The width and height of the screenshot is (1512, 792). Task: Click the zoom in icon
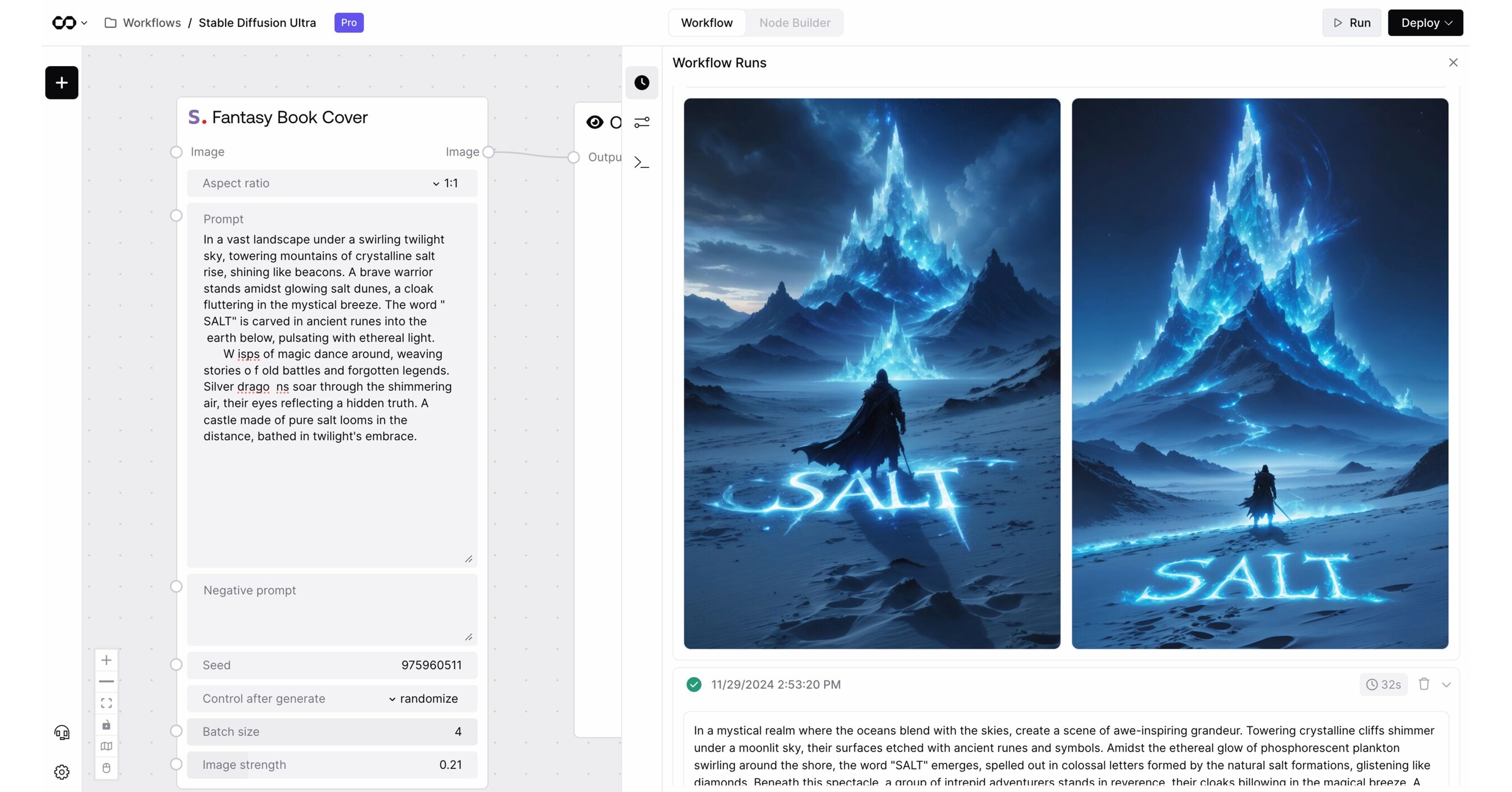click(x=106, y=659)
